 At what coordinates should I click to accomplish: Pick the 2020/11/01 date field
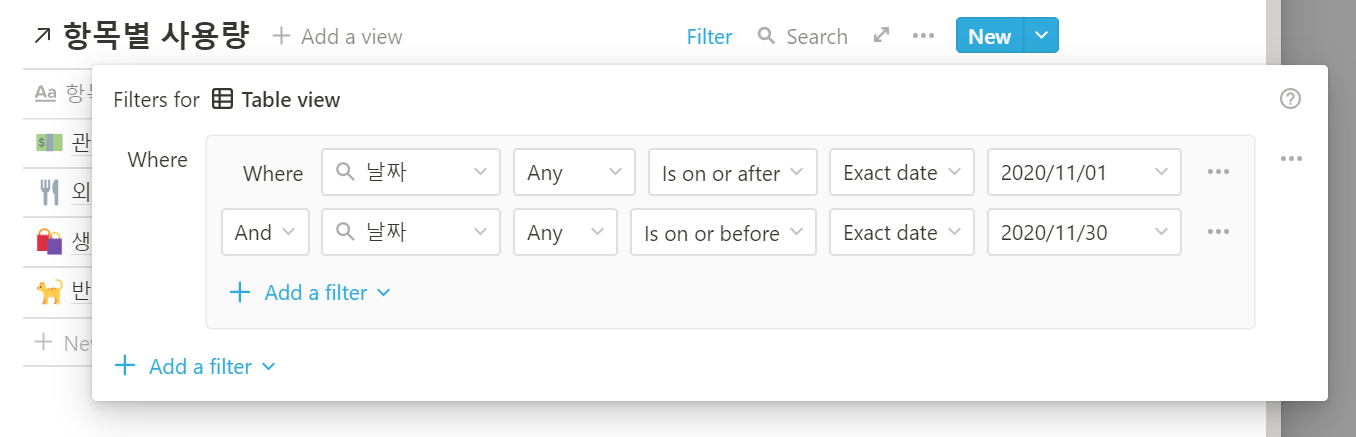[1084, 172]
